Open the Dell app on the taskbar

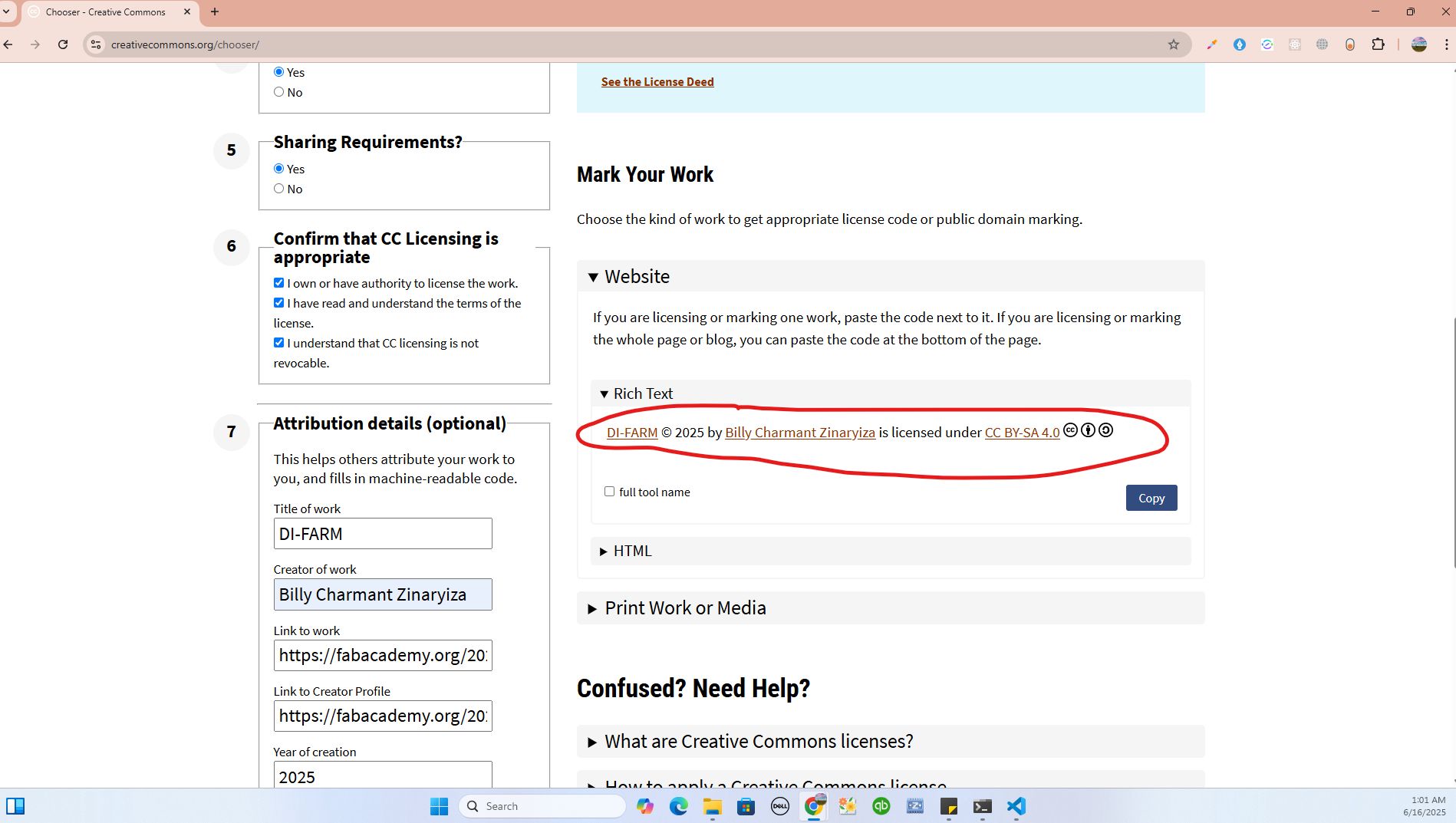[x=780, y=806]
